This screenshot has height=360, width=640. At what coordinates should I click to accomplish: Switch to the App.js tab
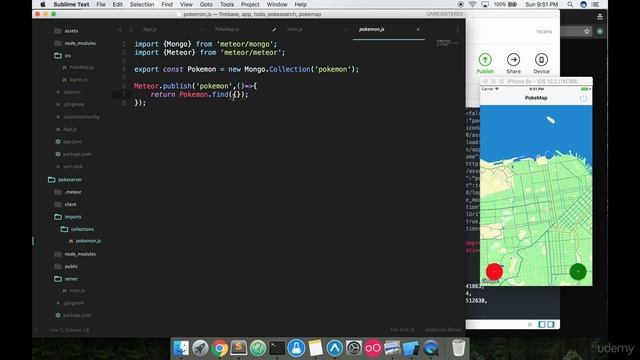click(149, 29)
